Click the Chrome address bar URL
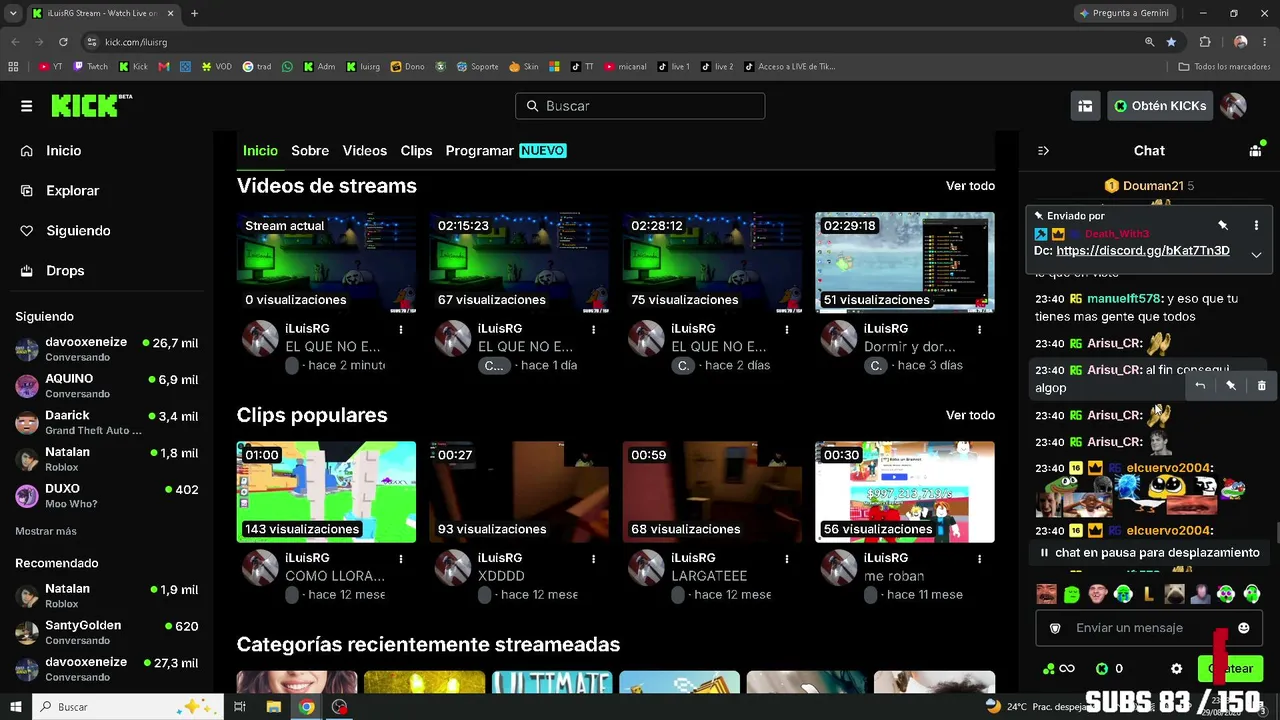 pos(136,42)
